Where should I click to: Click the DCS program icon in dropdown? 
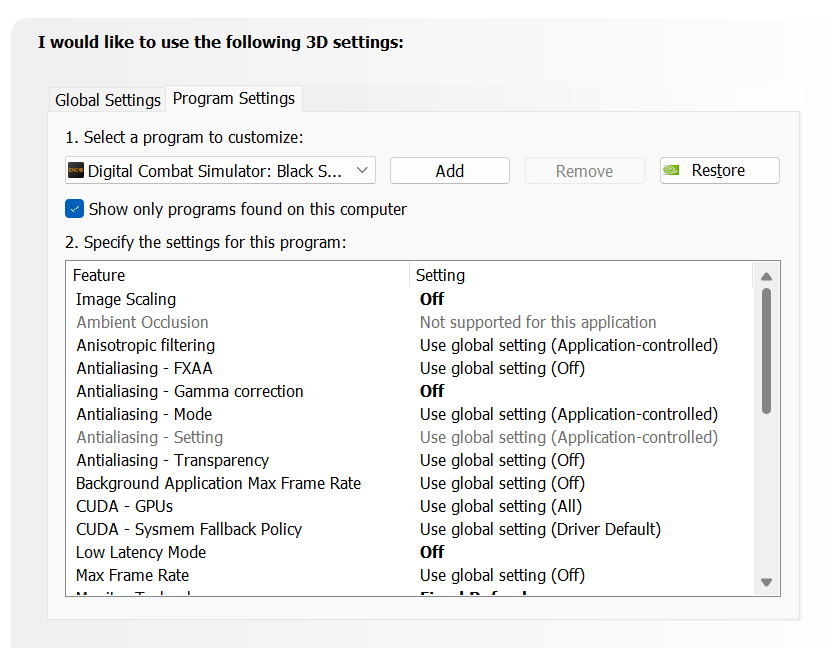[76, 170]
